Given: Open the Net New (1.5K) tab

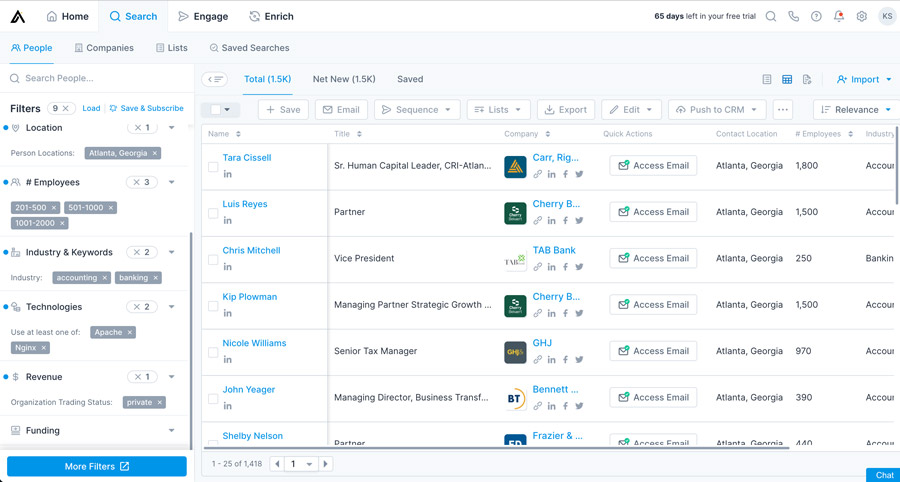Looking at the screenshot, I should pos(344,79).
